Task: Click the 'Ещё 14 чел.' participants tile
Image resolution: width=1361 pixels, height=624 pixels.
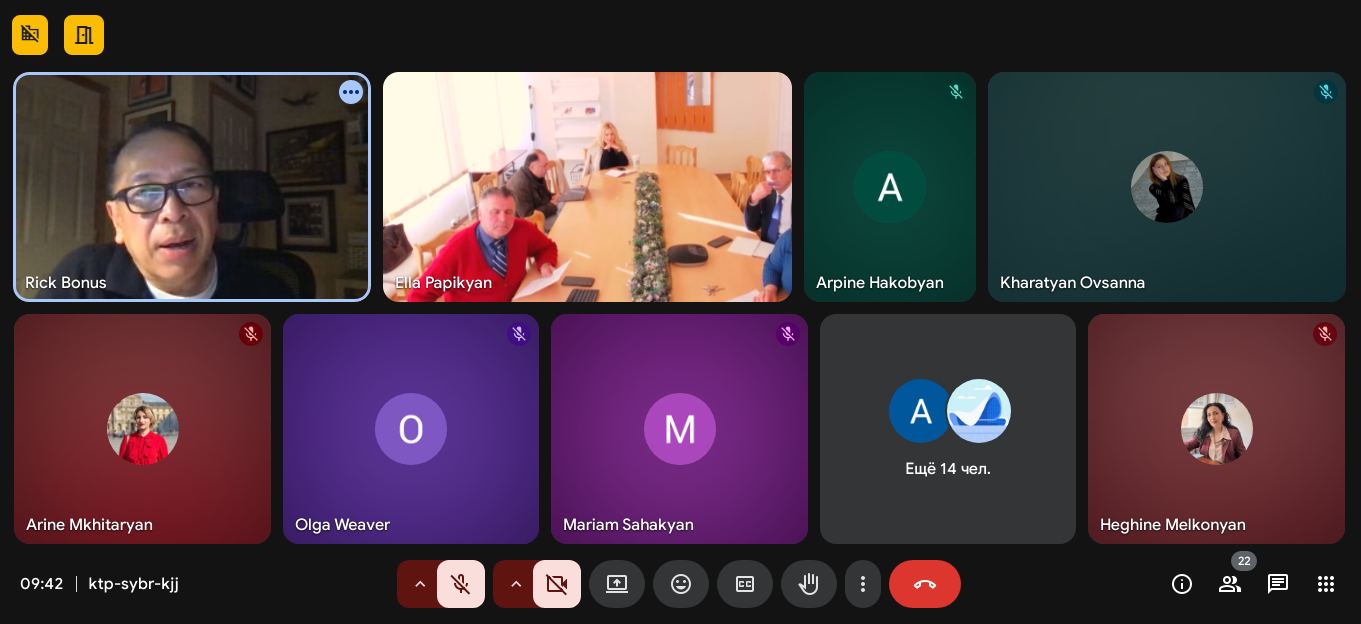Action: click(x=948, y=429)
